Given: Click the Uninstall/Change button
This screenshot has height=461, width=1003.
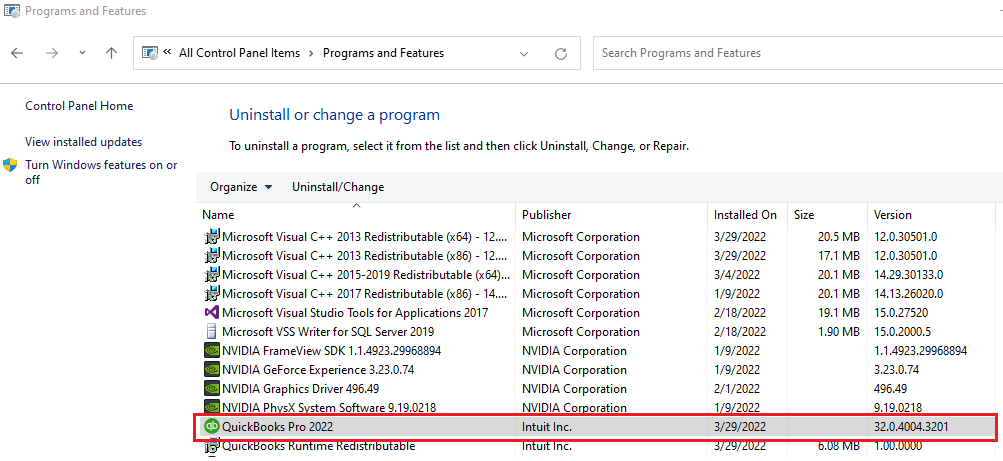Looking at the screenshot, I should tap(338, 187).
